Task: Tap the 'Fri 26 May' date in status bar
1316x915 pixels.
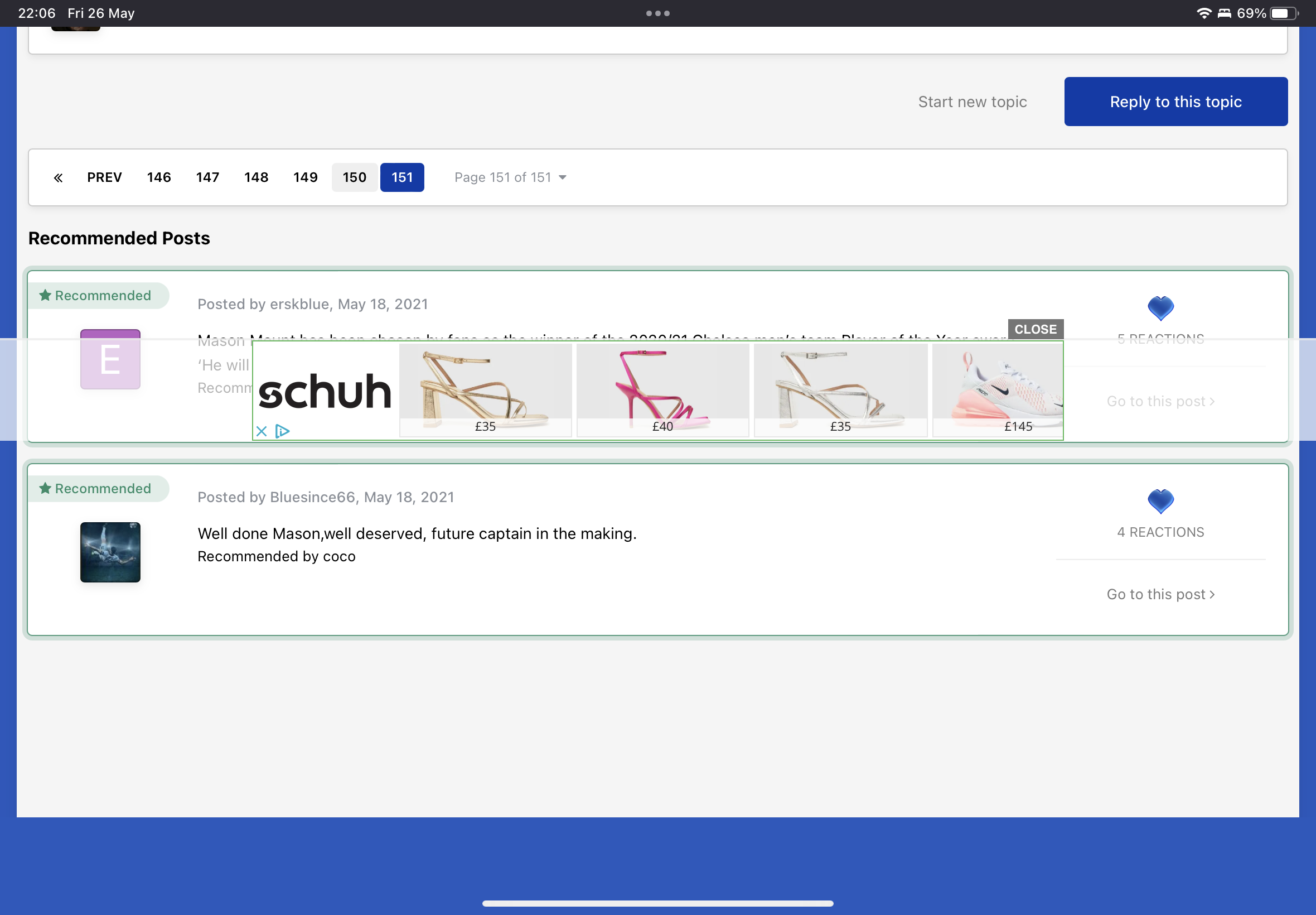Action: point(101,13)
